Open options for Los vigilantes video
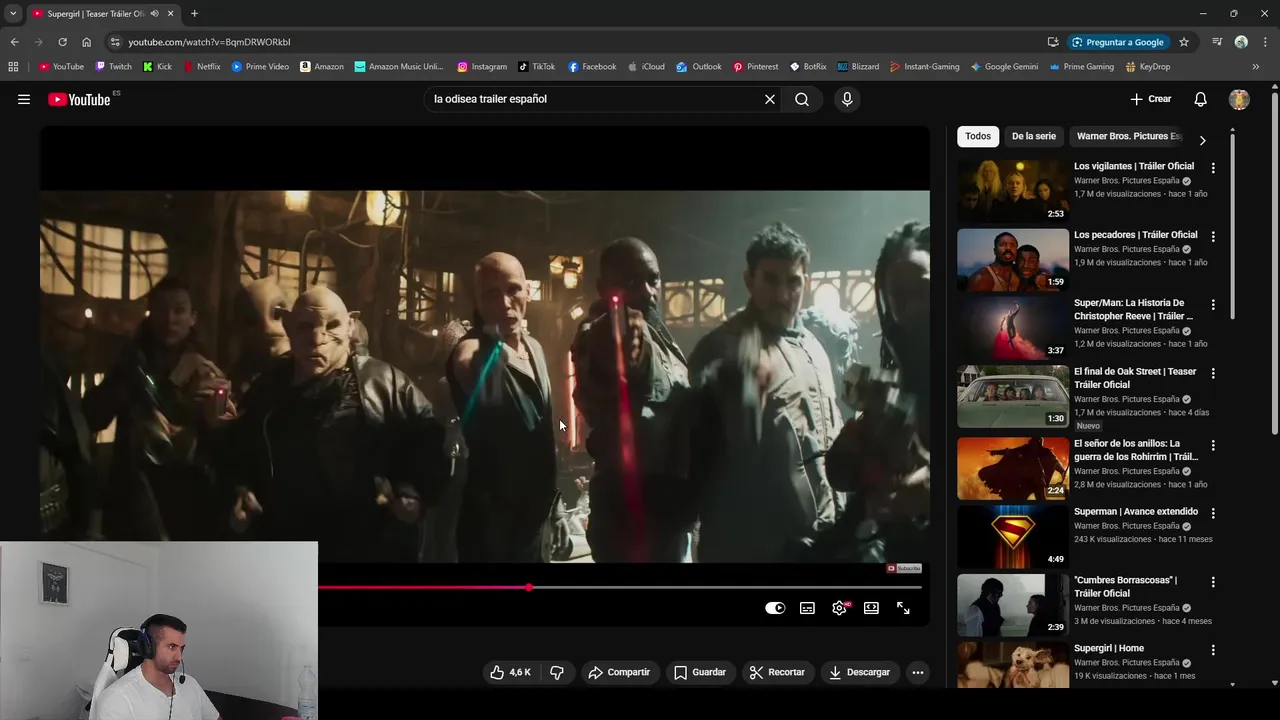Screen dimensions: 1280x720 1213,168
